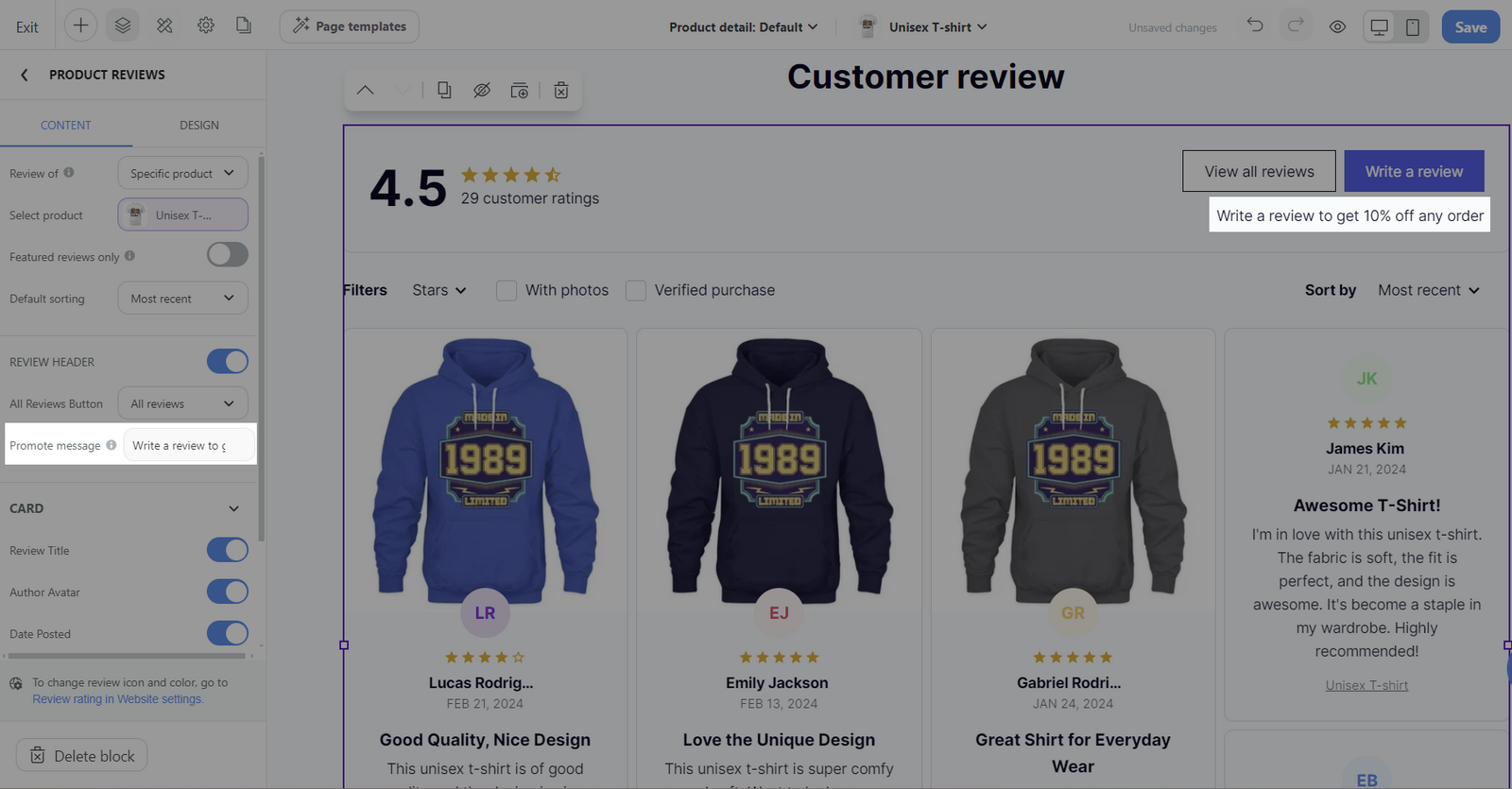Screen dimensions: 1512x789
Task: Preview the page with eye icon
Action: coord(1337,26)
